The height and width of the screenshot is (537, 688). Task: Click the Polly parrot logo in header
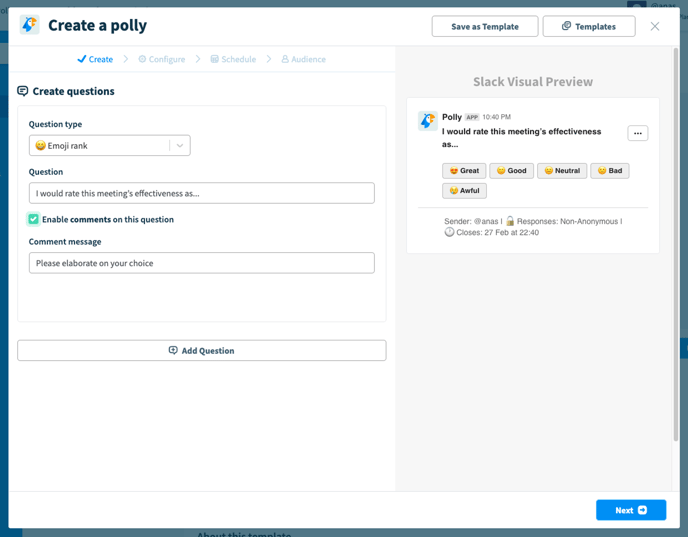pos(30,25)
